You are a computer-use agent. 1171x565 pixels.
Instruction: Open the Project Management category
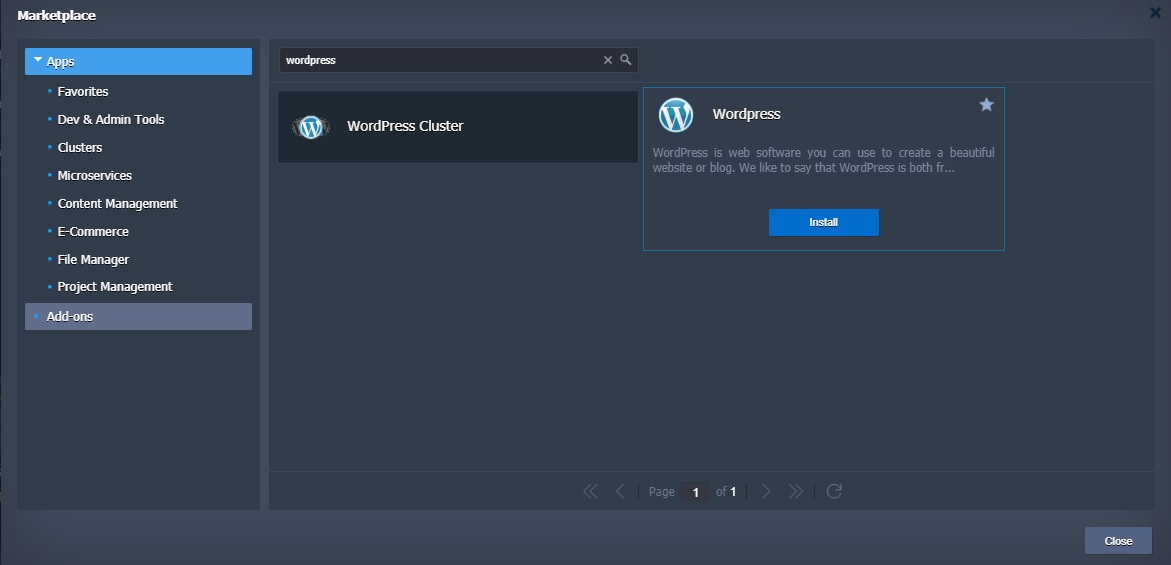115,287
